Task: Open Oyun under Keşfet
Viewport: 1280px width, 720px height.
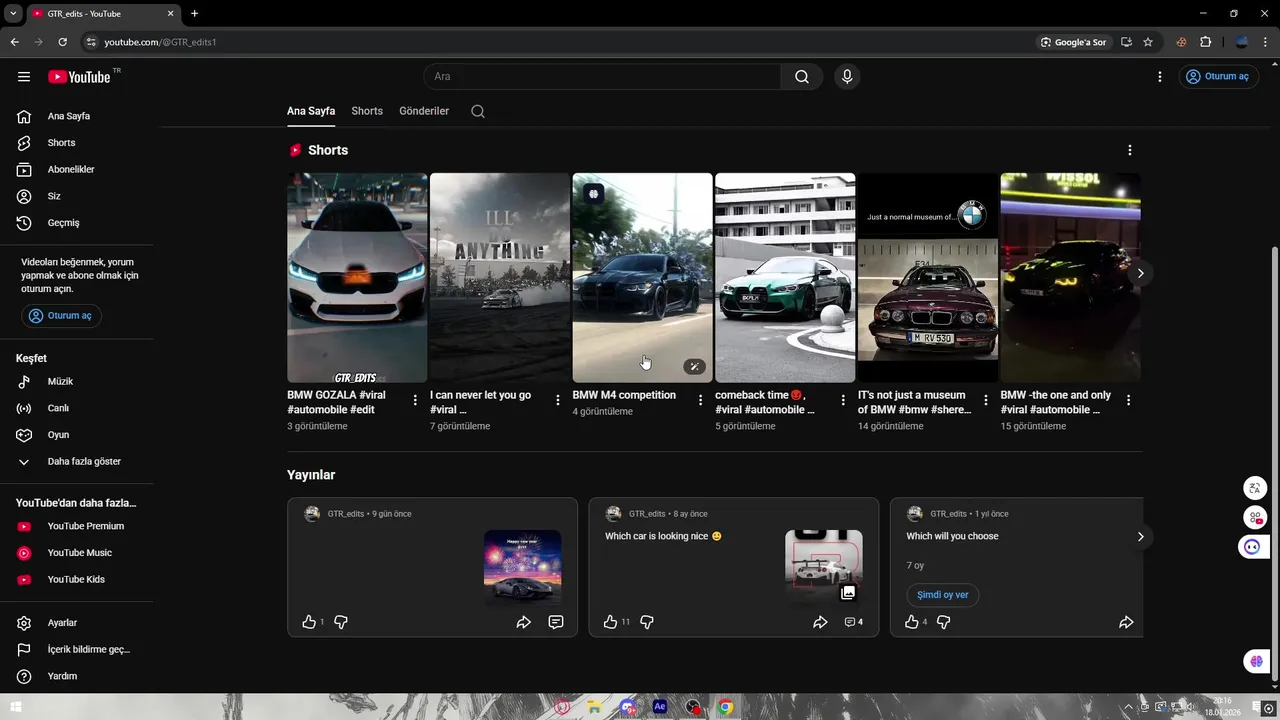Action: (x=77, y=435)
